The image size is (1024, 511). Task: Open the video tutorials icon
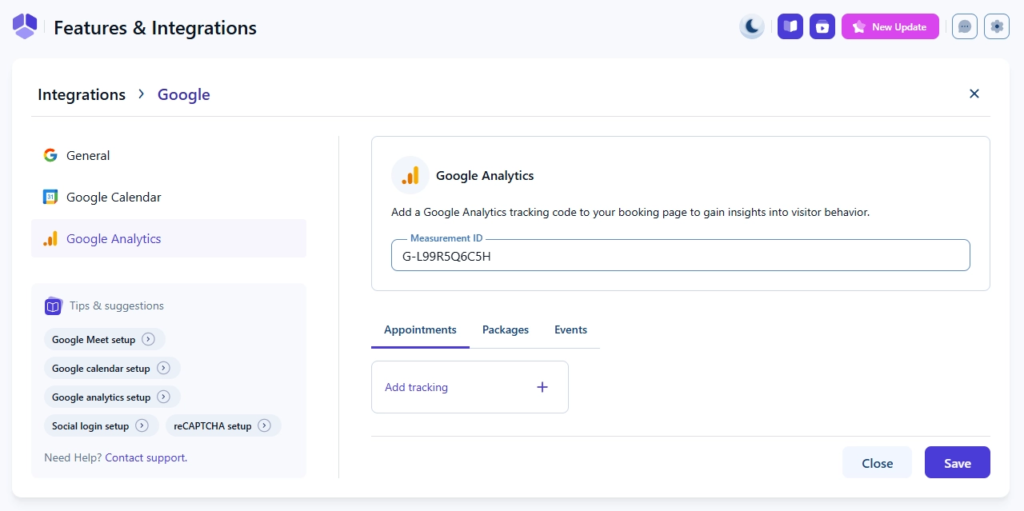pos(822,27)
